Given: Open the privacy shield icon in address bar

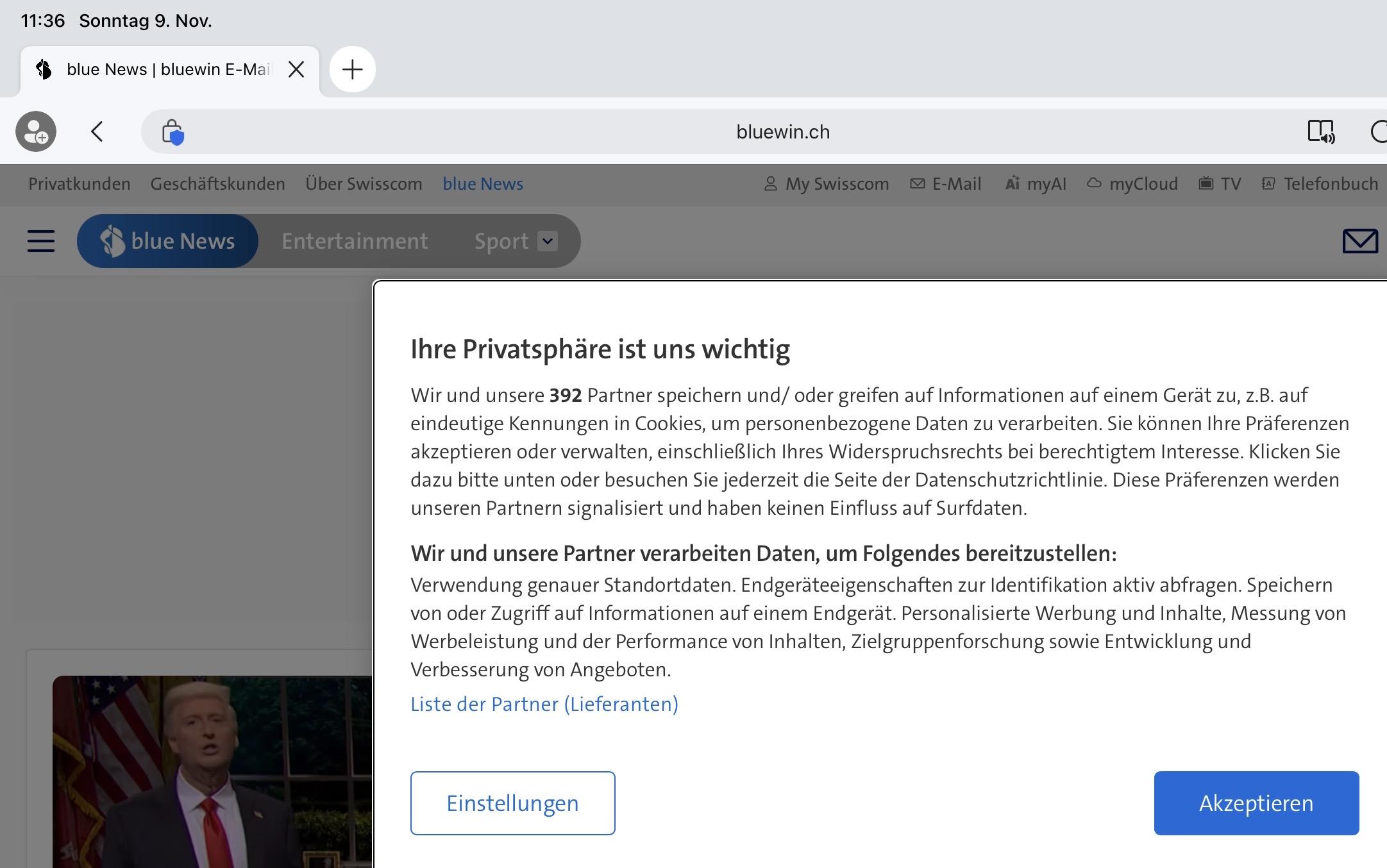Looking at the screenshot, I should tap(172, 133).
